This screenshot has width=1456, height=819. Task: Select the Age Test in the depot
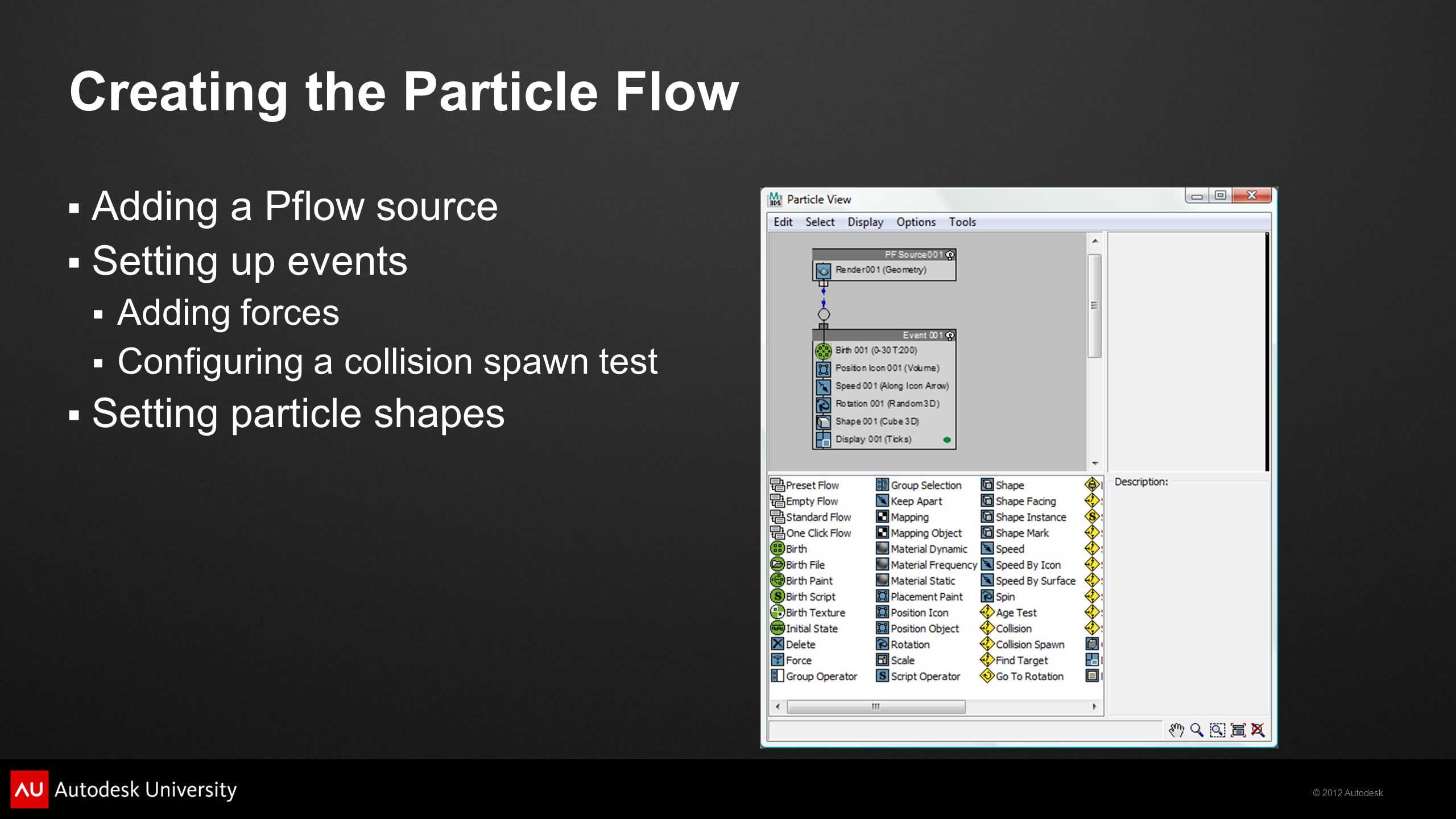coord(1009,613)
